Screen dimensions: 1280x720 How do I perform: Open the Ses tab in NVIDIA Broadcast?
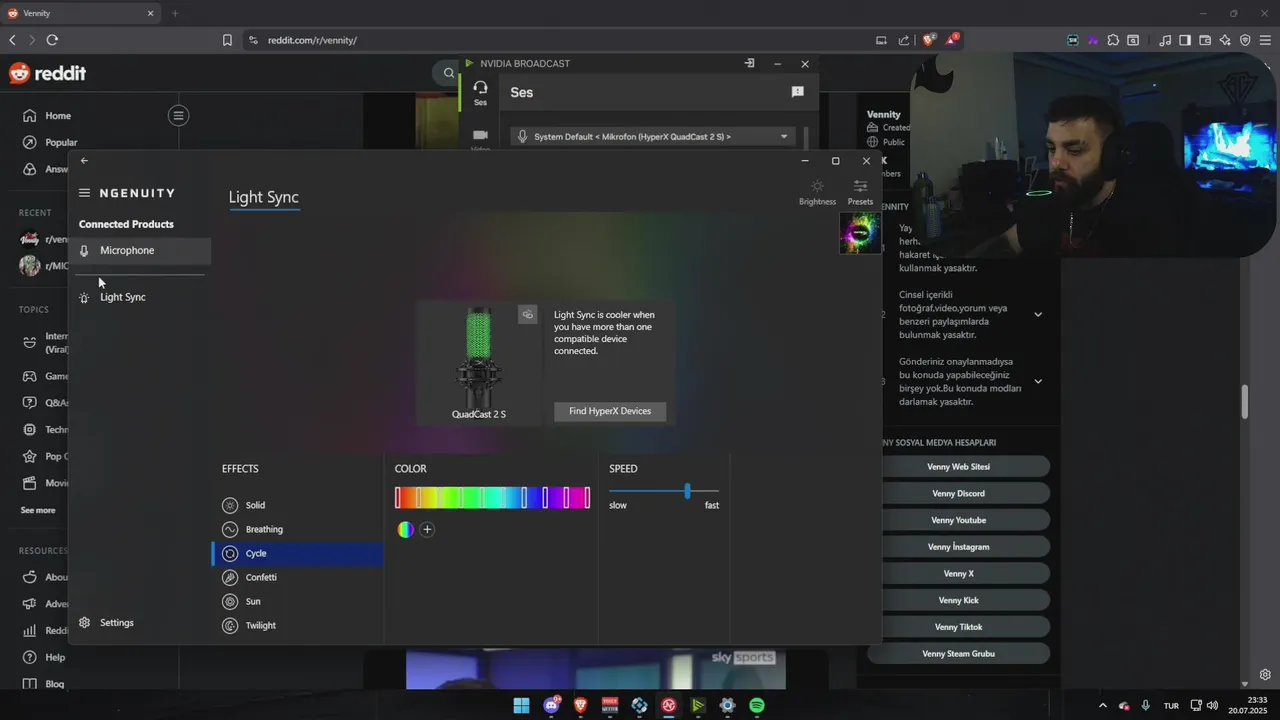click(x=480, y=93)
